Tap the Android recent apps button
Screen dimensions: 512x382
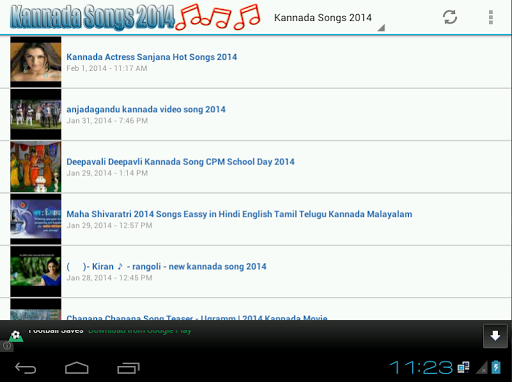coord(128,368)
